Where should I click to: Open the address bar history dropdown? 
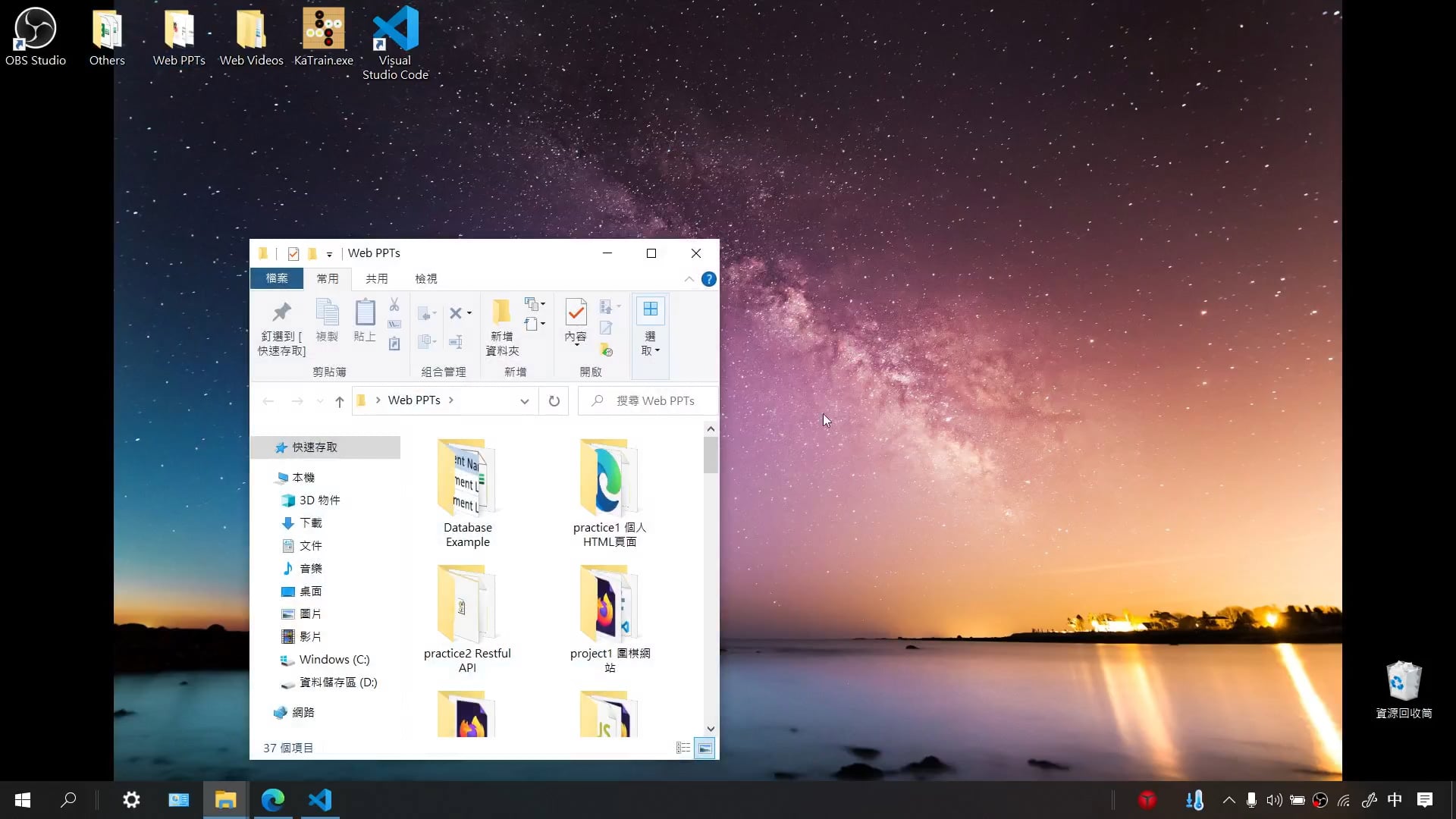click(x=524, y=401)
